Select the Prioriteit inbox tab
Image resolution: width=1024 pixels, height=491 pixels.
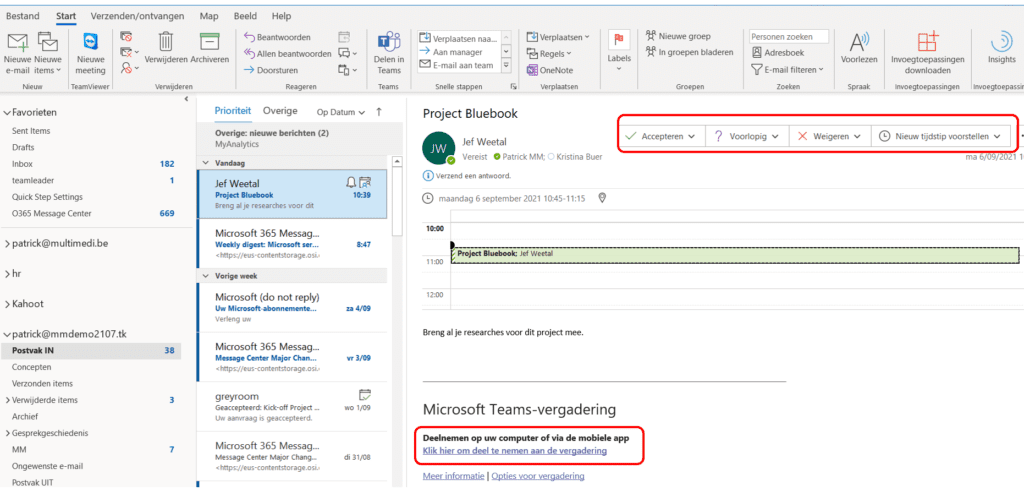point(233,111)
